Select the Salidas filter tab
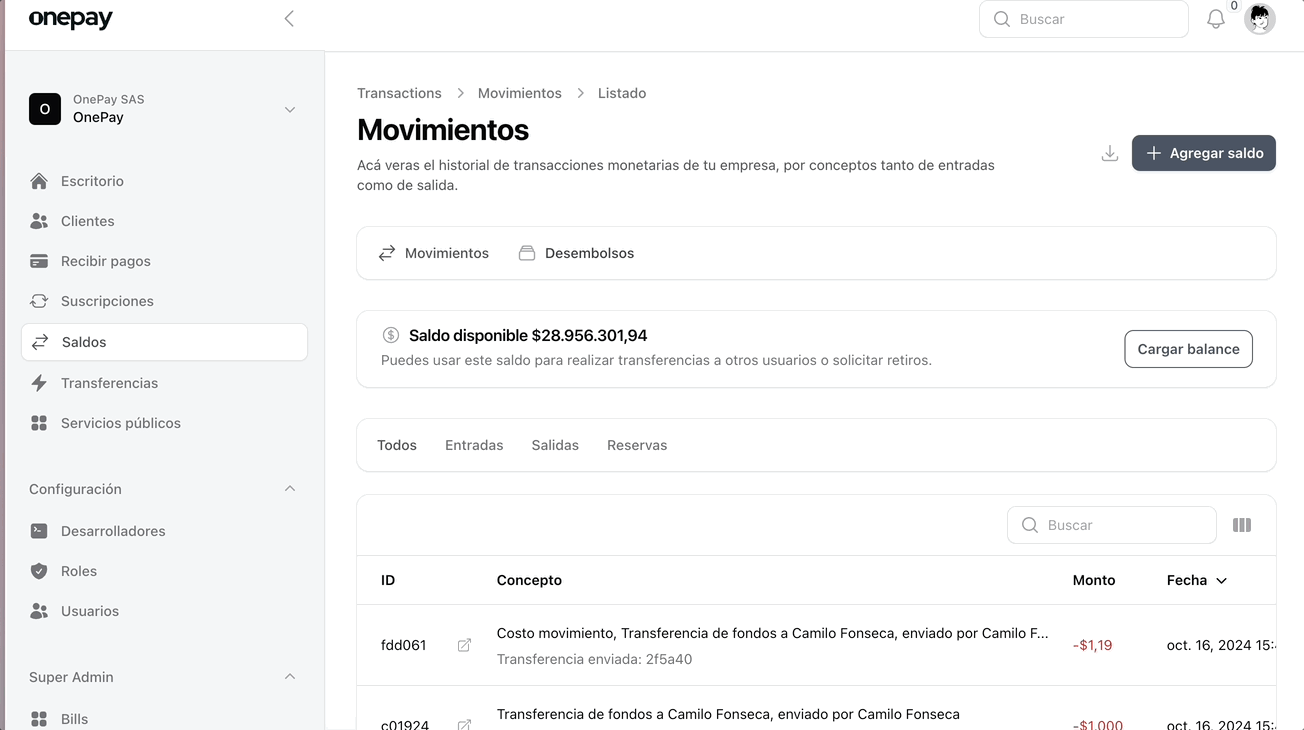The height and width of the screenshot is (730, 1304). [555, 445]
